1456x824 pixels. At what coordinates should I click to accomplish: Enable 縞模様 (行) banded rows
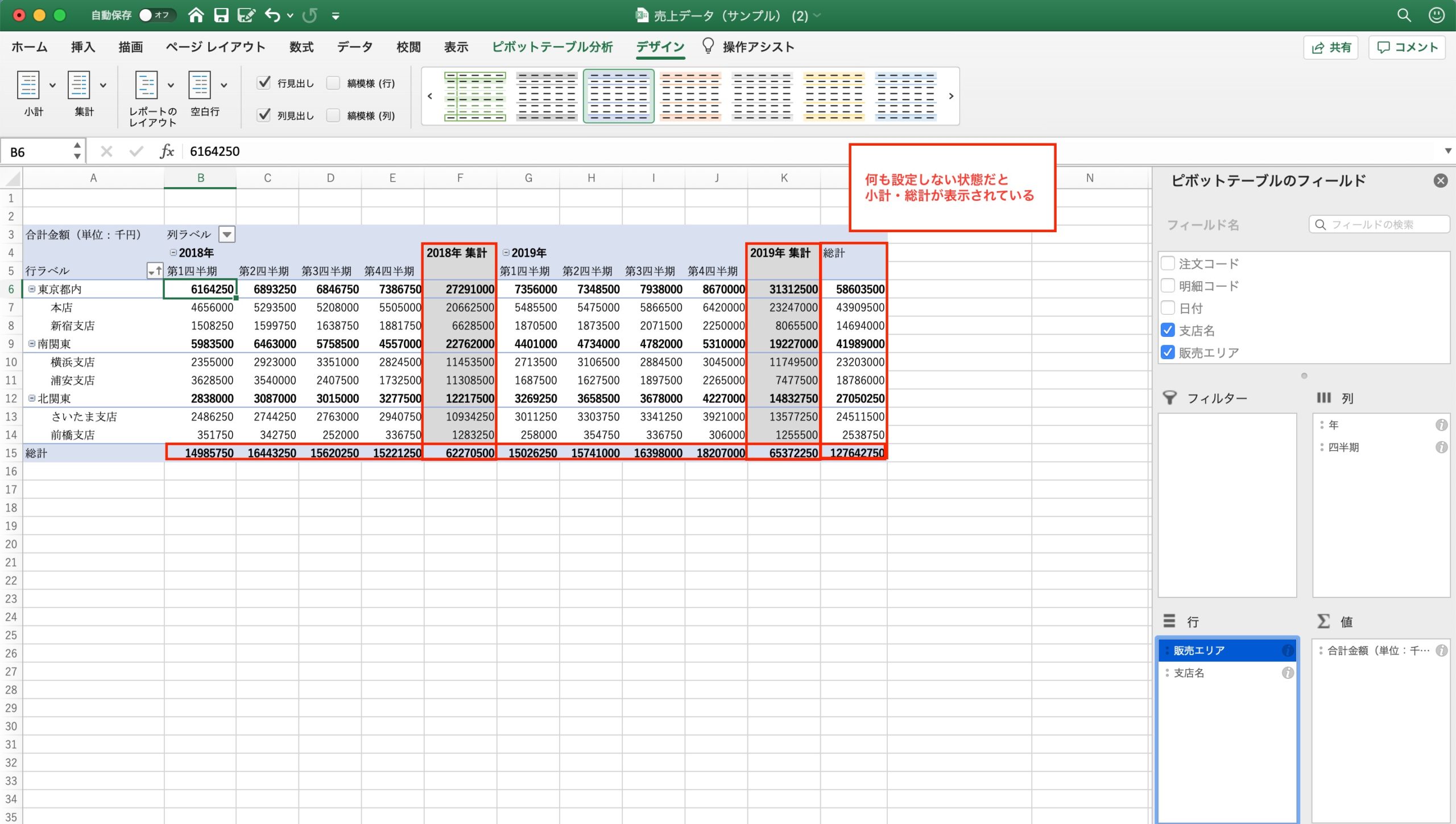pyautogui.click(x=333, y=83)
